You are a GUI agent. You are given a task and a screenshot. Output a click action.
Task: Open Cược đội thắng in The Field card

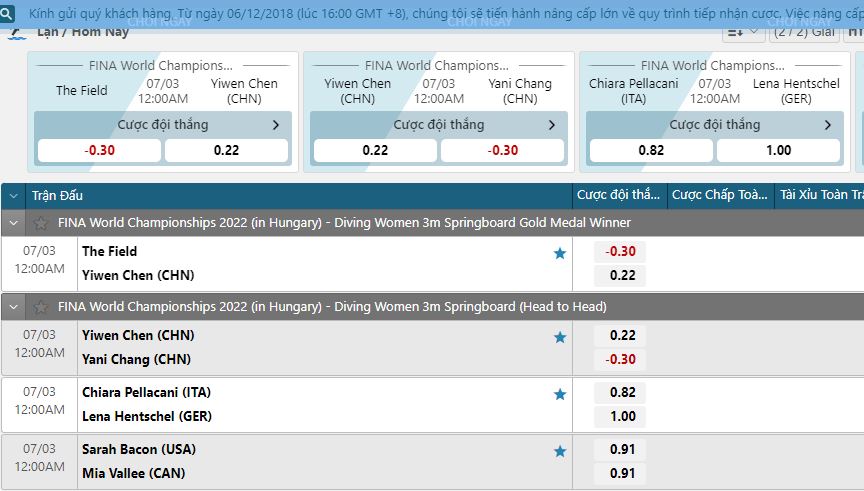163,125
